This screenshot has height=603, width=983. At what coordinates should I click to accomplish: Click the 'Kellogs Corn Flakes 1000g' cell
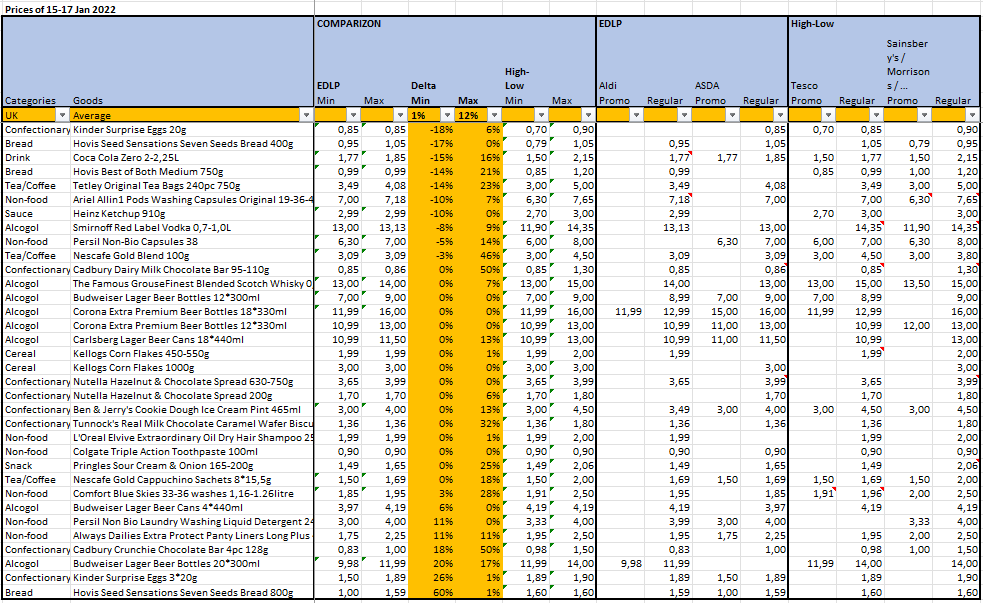tap(134, 368)
